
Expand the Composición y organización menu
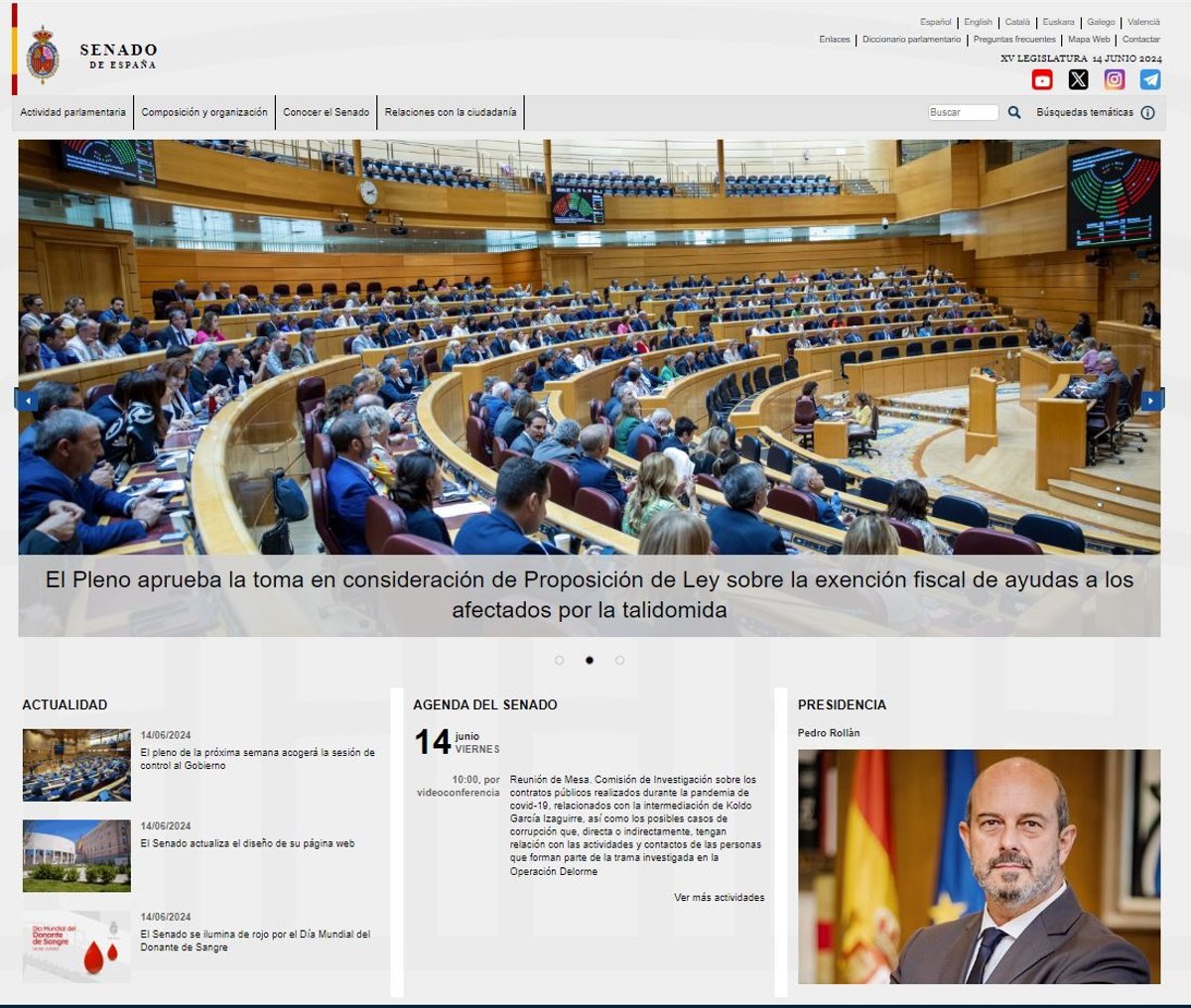tap(204, 112)
